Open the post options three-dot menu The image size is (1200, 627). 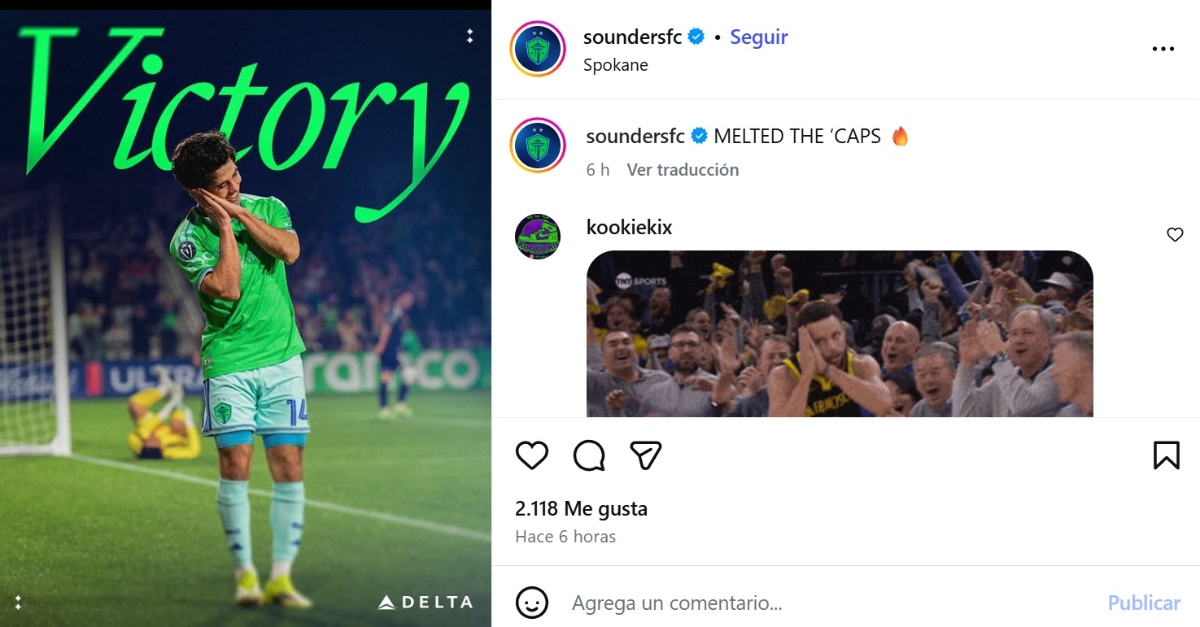click(1163, 48)
